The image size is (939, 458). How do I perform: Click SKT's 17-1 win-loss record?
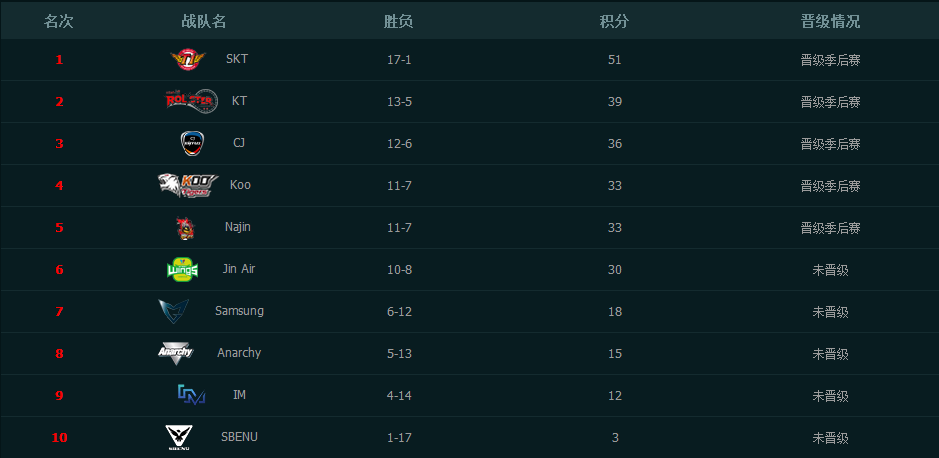tap(399, 60)
